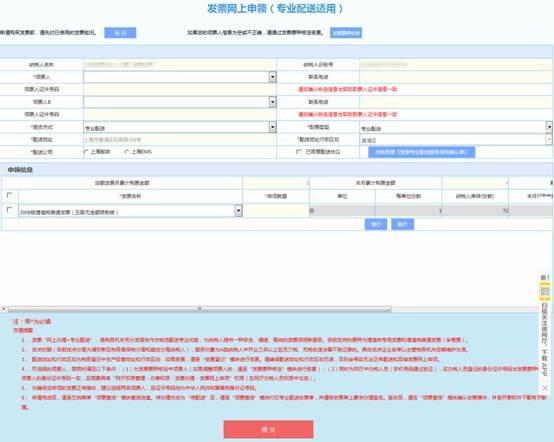Viewport: 554px width, 442px height.
Task: Close the floating APP download side panel
Action: click(545, 388)
